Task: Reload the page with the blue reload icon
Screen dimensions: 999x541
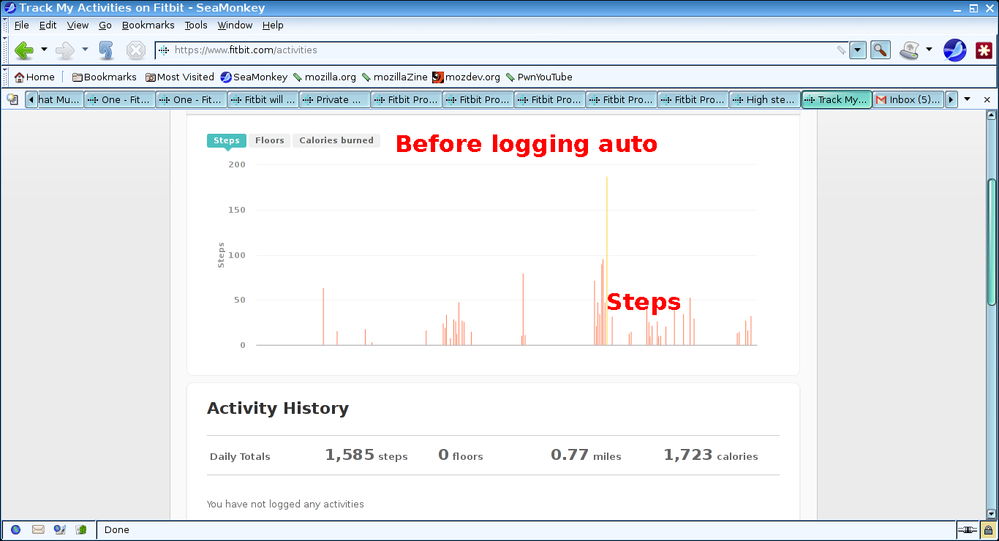Action: (x=106, y=50)
